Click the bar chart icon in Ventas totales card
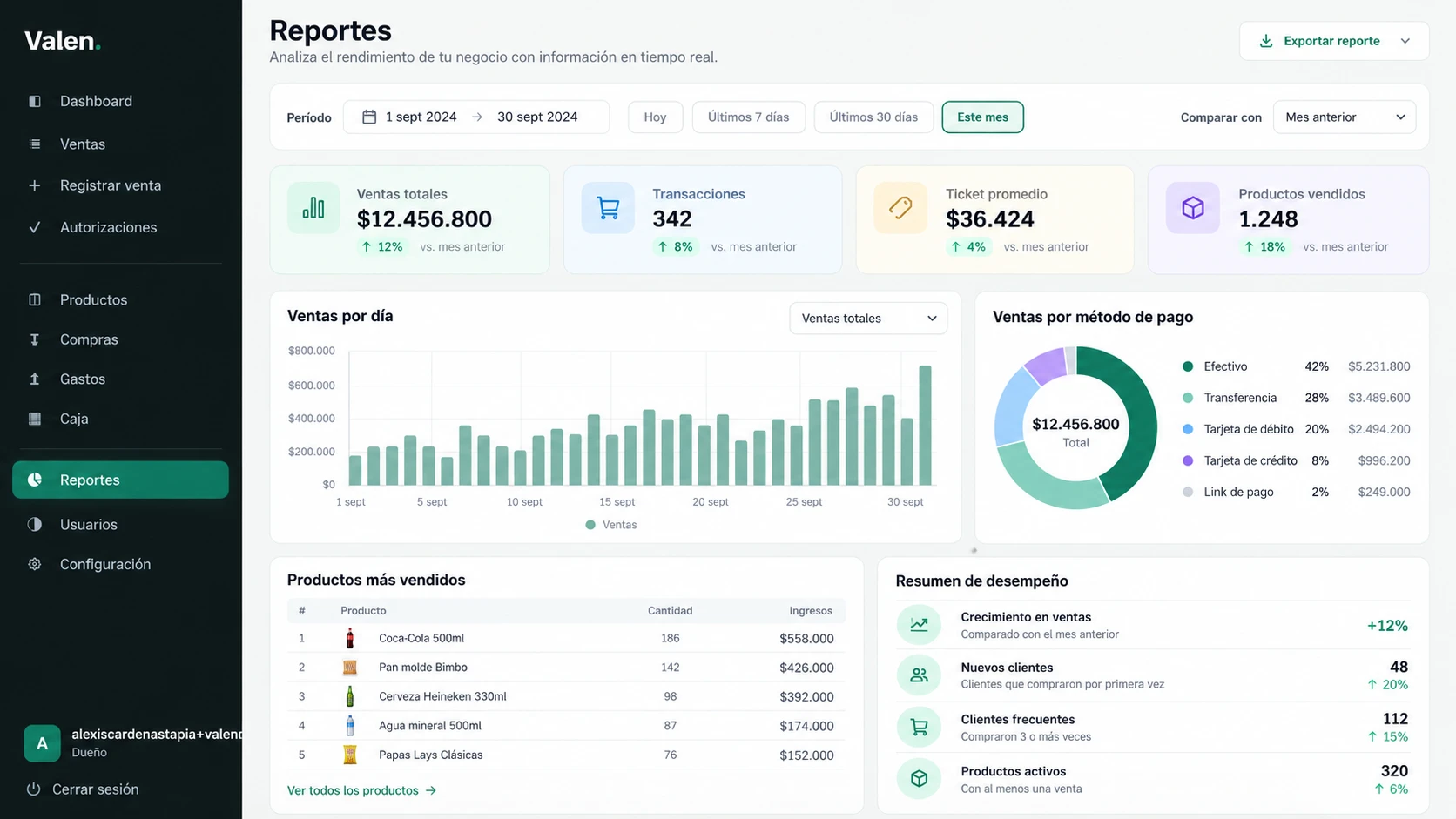Screen dimensions: 1456x819 pyautogui.click(x=313, y=208)
